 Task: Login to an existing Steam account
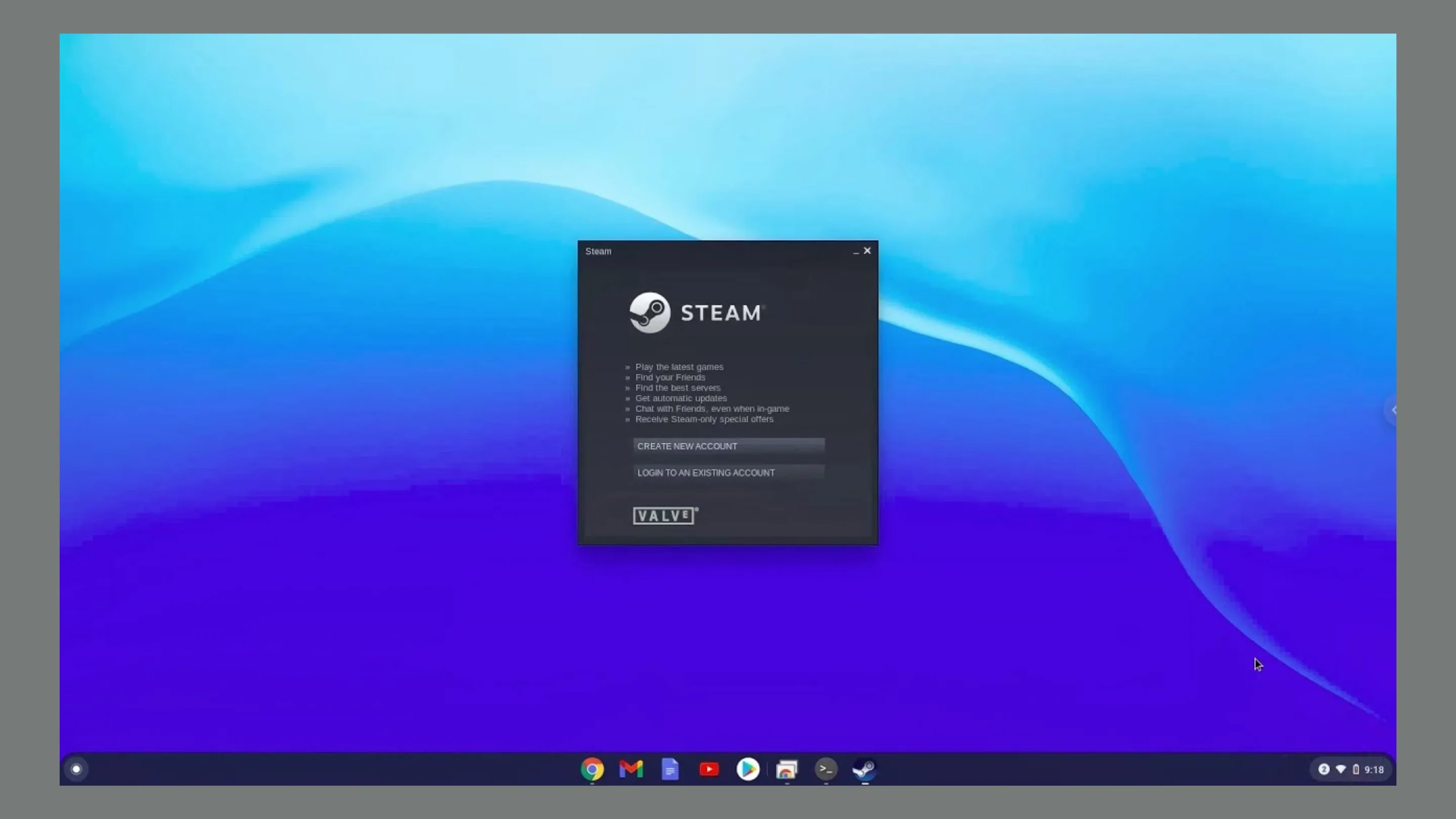(729, 473)
